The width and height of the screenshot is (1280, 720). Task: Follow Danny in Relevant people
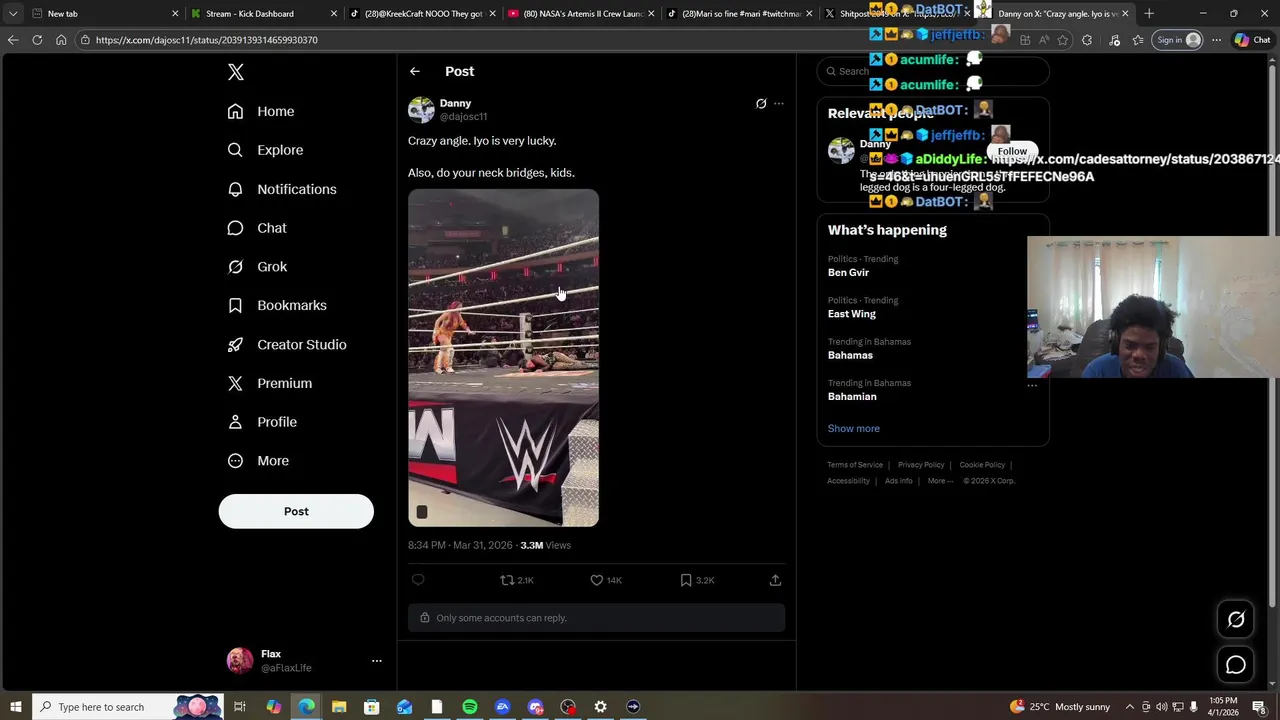(1012, 151)
